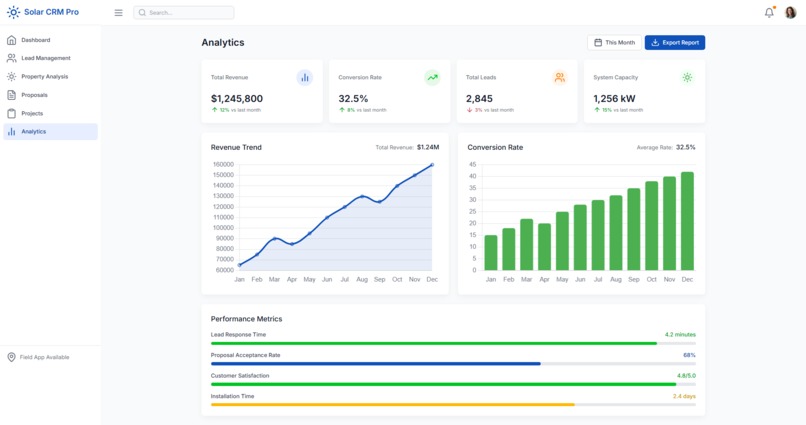Click the System Capacity sun icon

687,78
